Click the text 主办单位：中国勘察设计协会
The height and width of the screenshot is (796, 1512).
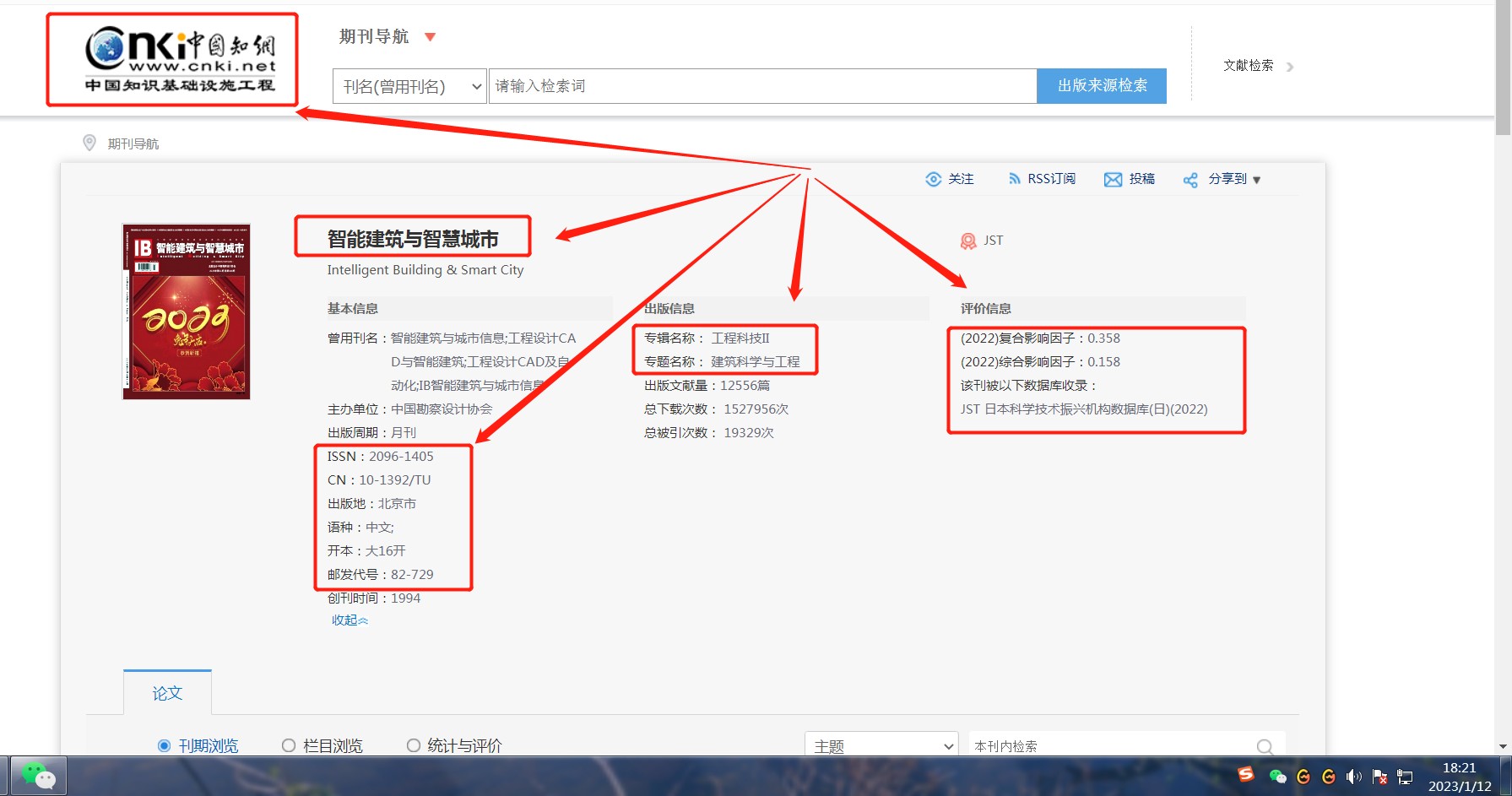point(409,409)
